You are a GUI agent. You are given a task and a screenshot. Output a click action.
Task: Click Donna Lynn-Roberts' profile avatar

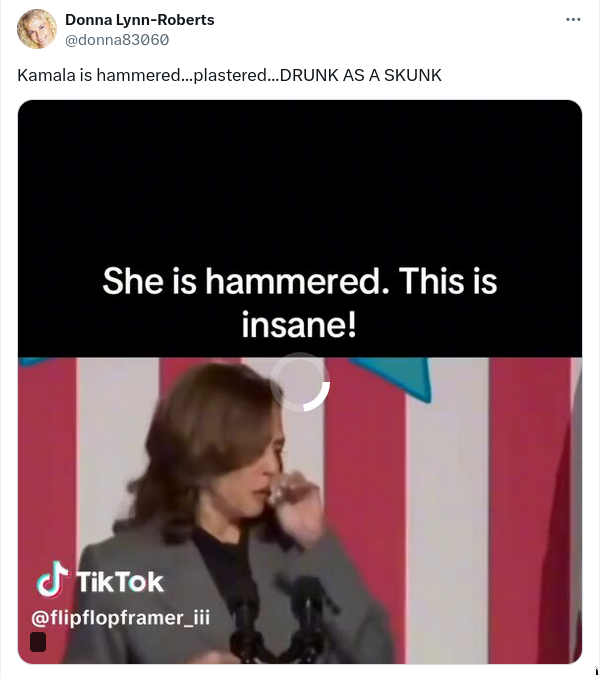(x=37, y=29)
